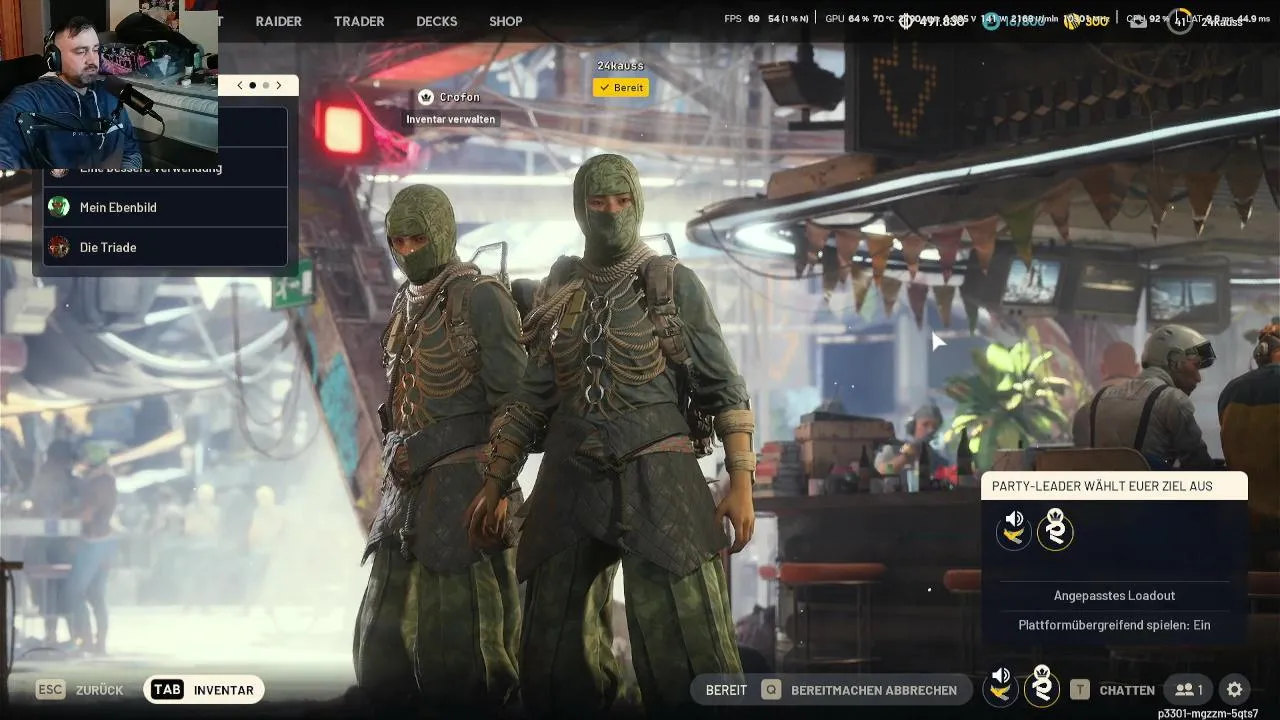Click the coin currency icon in top bar

[906, 21]
